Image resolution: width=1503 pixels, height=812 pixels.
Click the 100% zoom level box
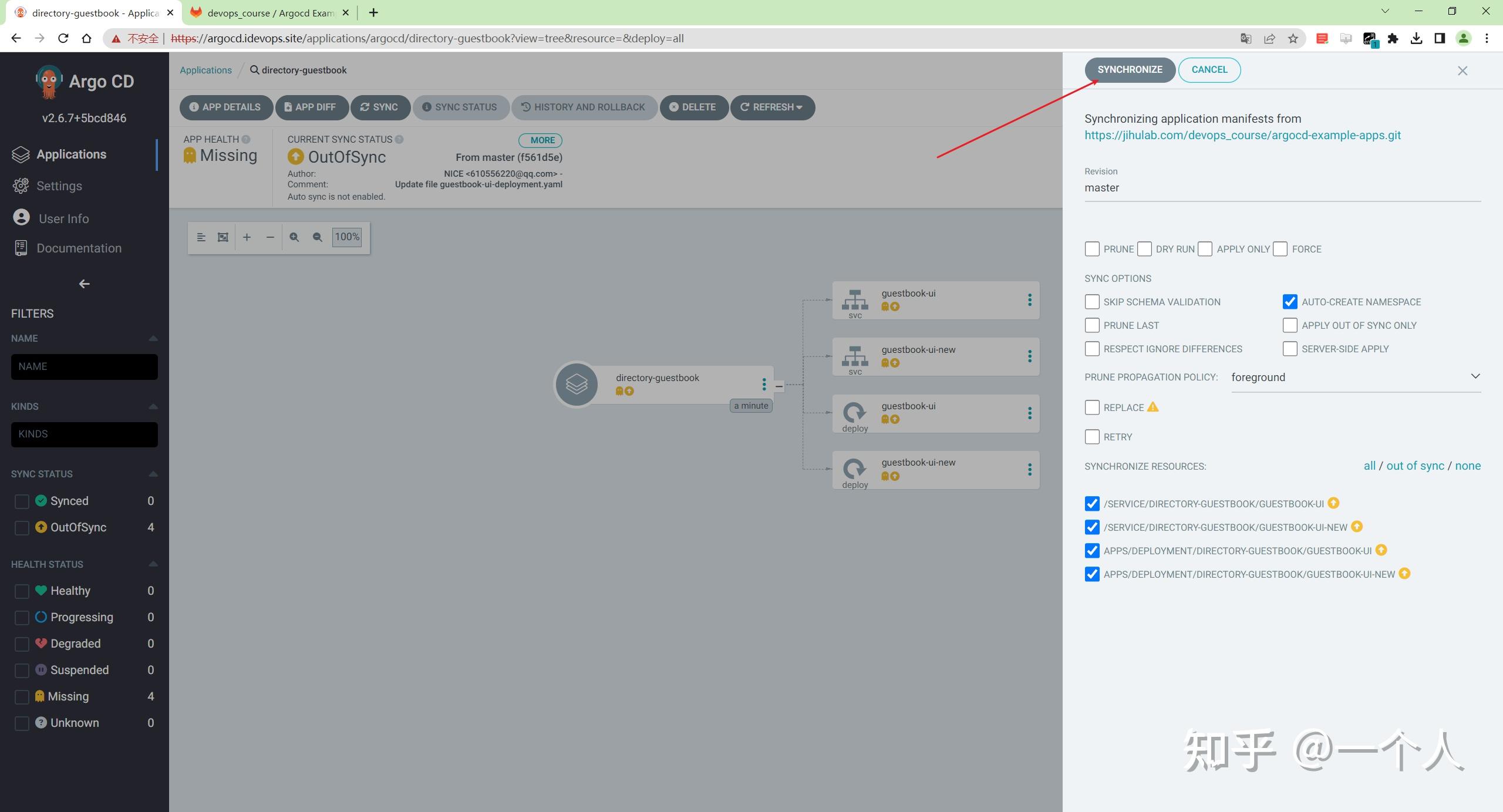coord(347,237)
